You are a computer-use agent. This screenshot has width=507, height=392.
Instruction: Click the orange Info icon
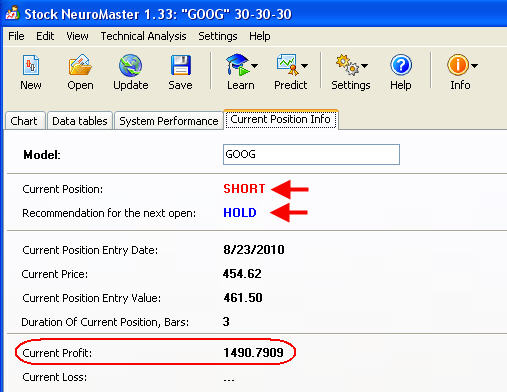(458, 65)
